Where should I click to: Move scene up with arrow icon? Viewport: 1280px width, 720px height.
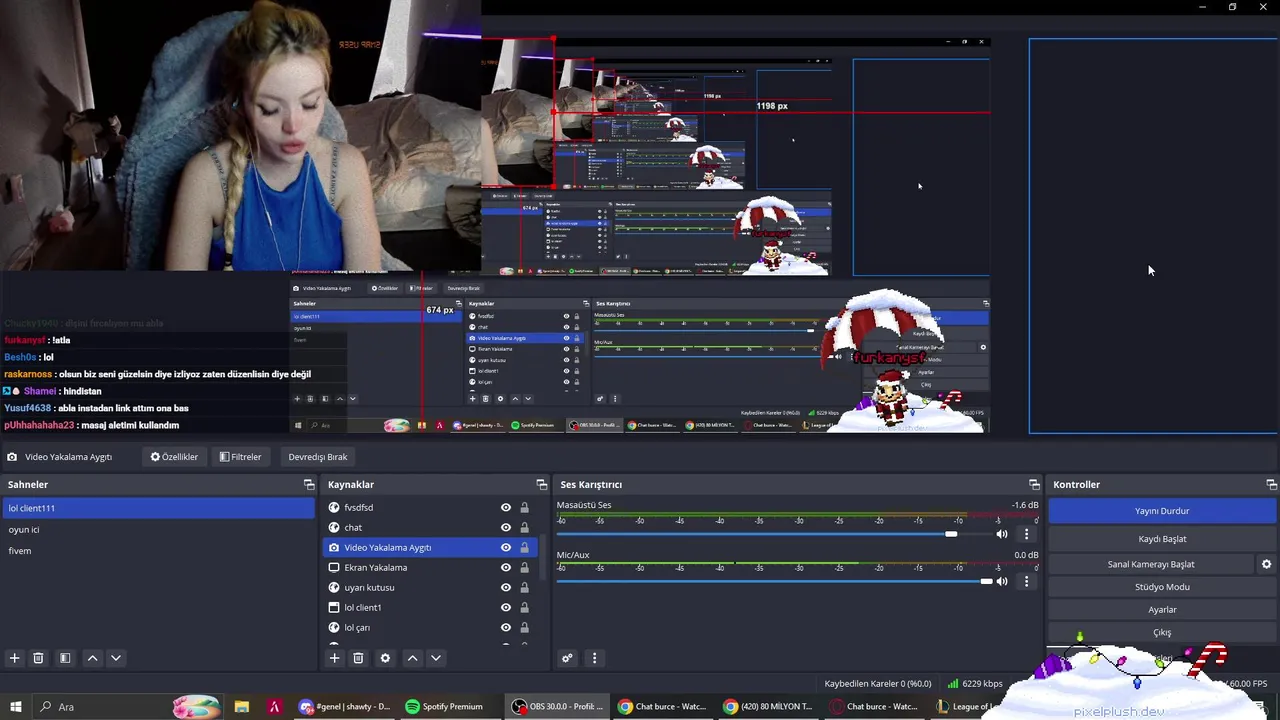(x=92, y=658)
